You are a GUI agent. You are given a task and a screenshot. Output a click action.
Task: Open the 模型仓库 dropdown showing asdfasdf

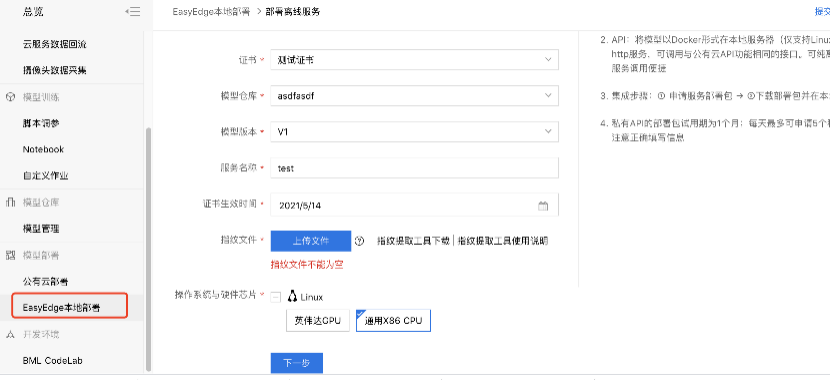(x=414, y=96)
